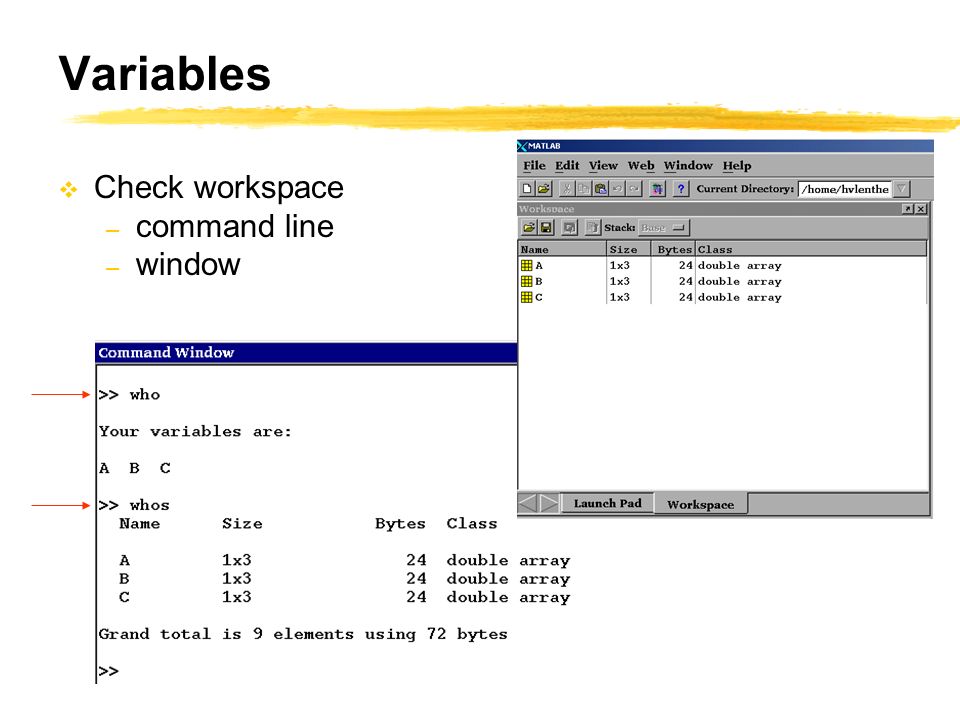Image resolution: width=960 pixels, height=720 pixels.
Task: Click the Size 1x3 cell of variable A in Workspace
Action: tap(620, 265)
